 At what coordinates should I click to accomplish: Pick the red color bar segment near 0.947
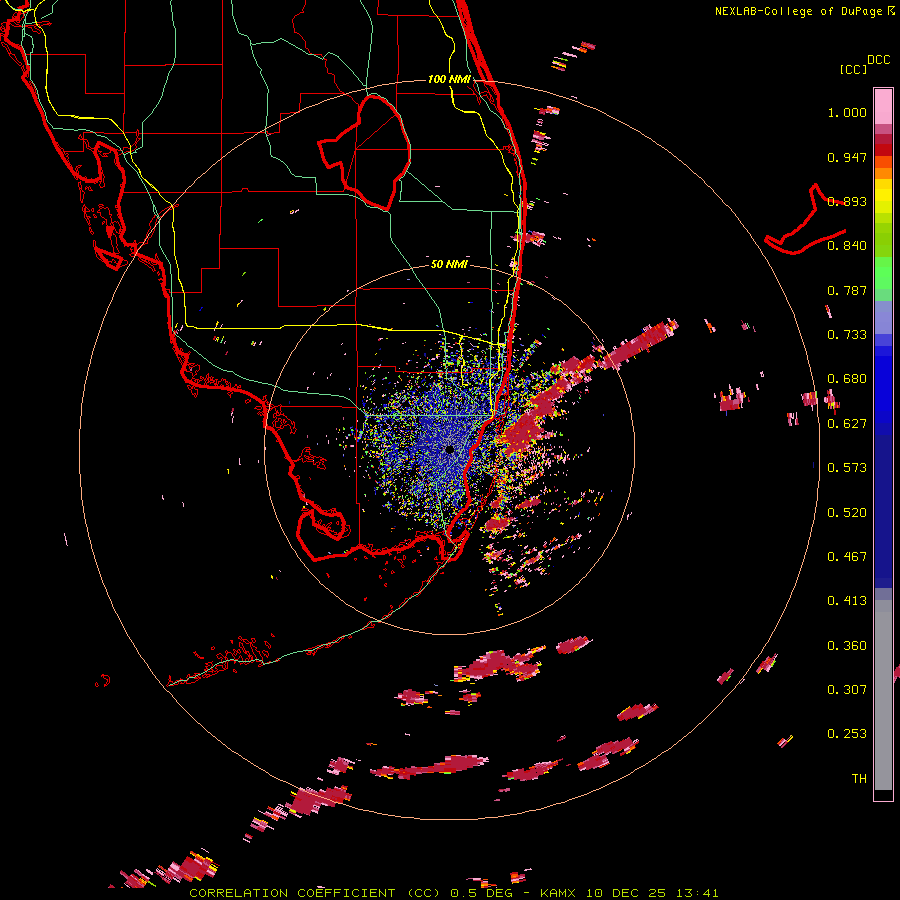tap(883, 150)
